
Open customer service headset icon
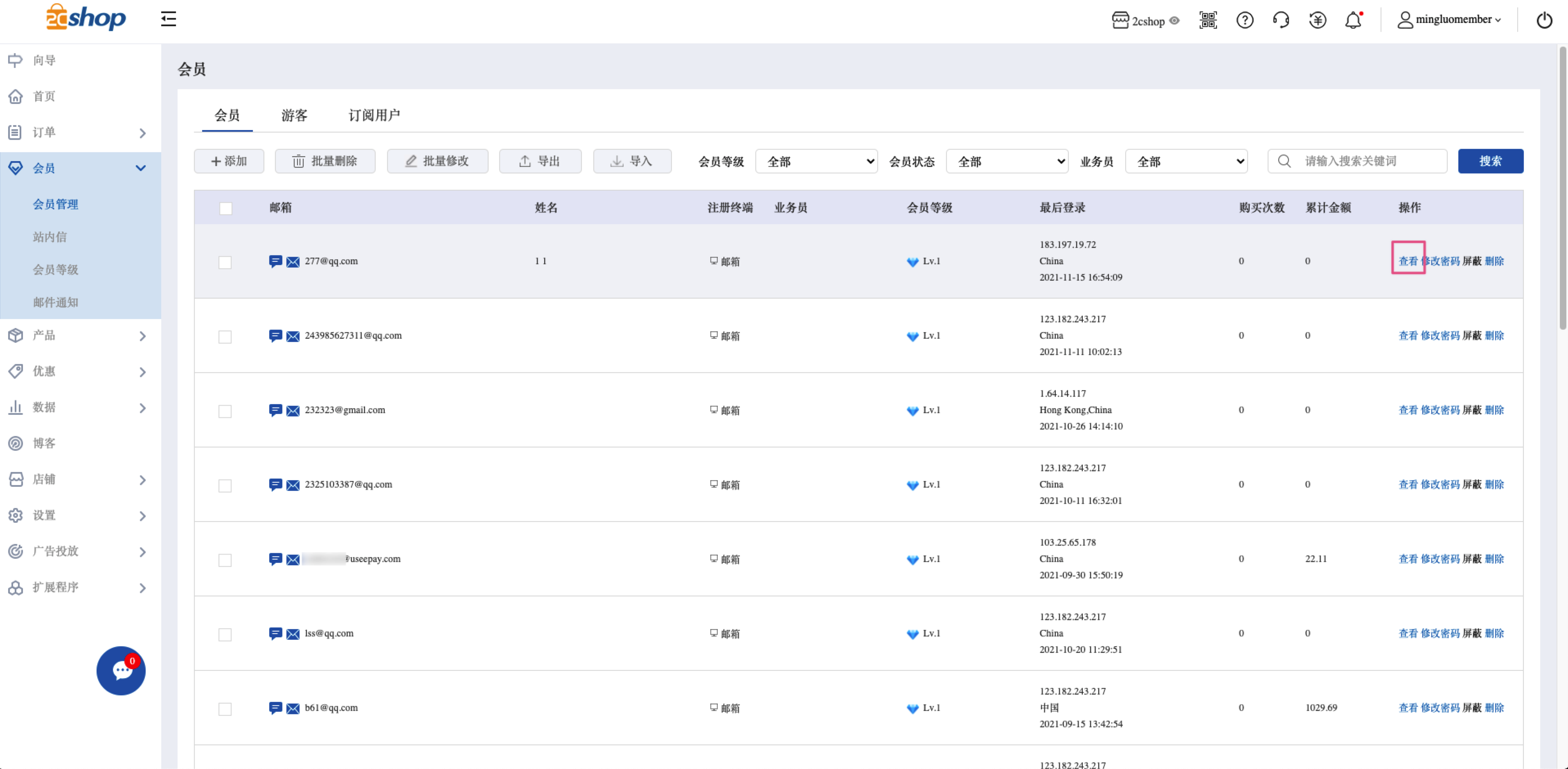coord(1281,20)
